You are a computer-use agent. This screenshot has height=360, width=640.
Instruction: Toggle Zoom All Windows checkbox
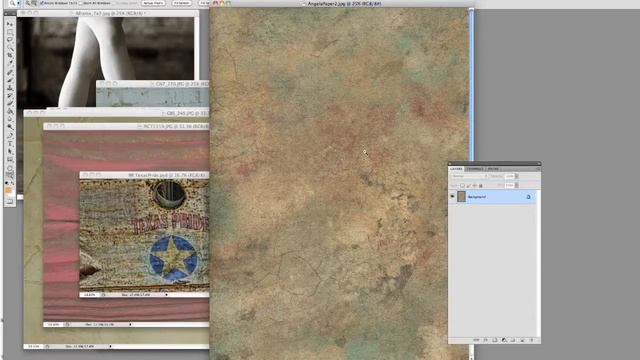[x=80, y=3]
